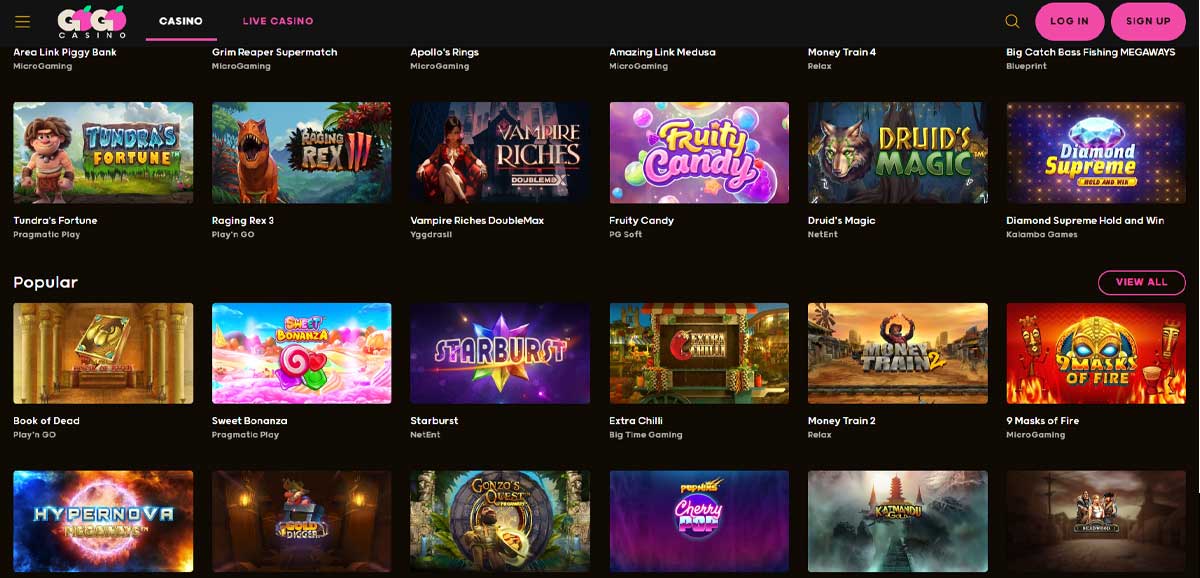1200x578 pixels.
Task: Open the Starburst game thumbnail
Action: [500, 353]
